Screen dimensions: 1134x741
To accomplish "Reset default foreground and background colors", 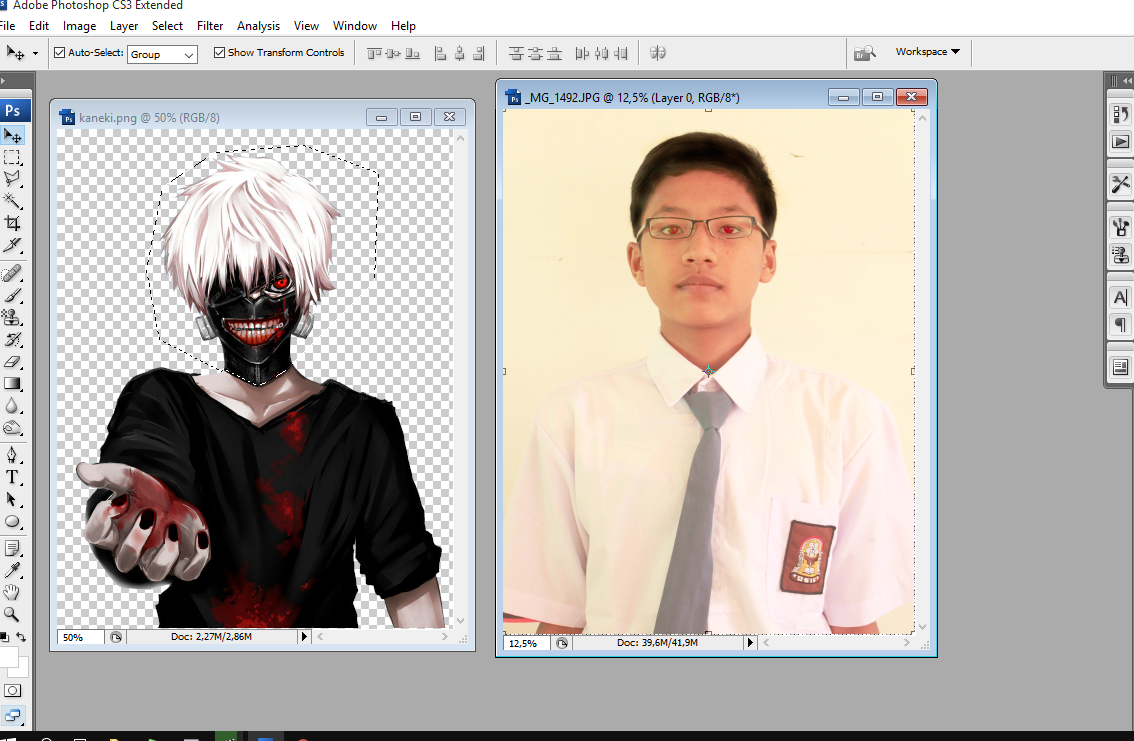I will 4,637.
